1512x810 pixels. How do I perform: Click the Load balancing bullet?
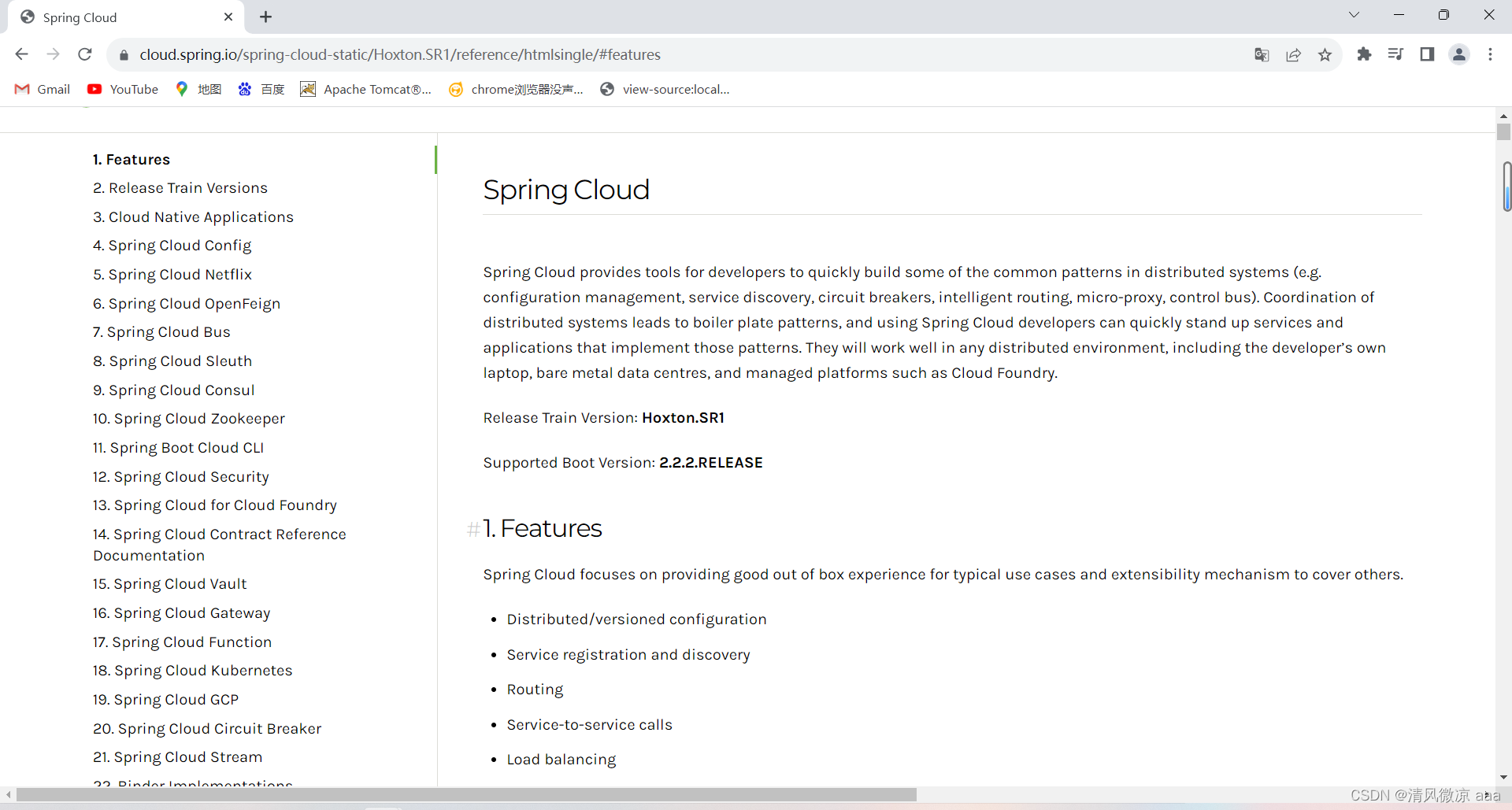pos(561,760)
